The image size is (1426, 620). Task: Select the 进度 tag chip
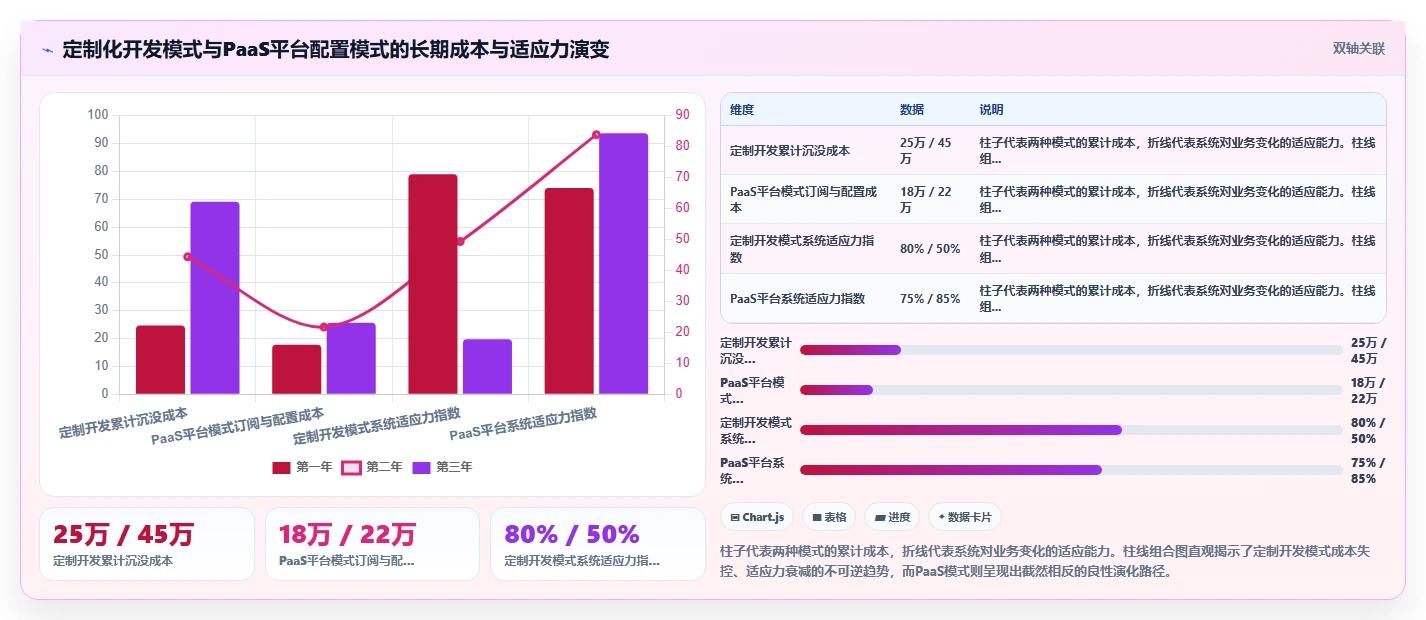(892, 517)
